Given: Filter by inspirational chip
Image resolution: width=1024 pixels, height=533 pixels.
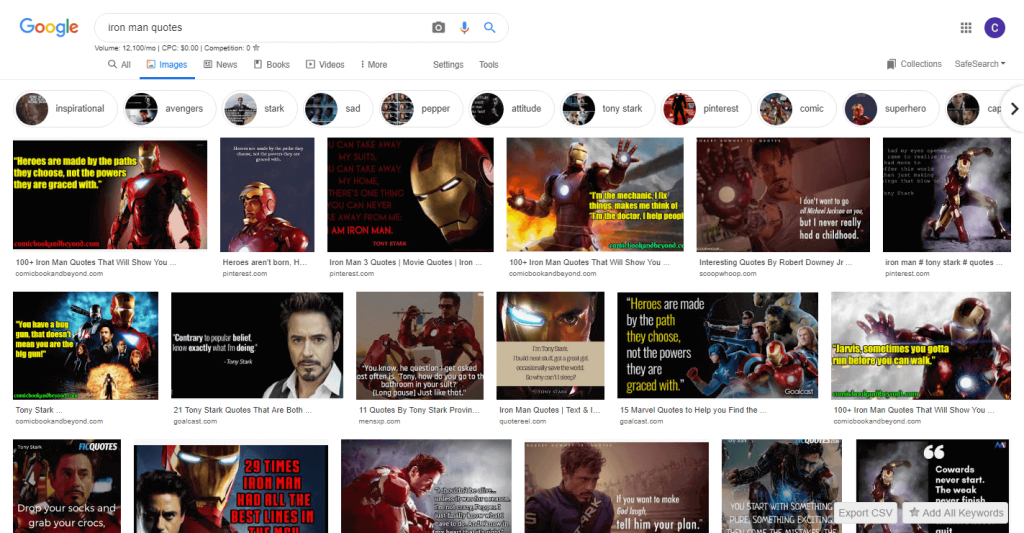Looking at the screenshot, I should pos(65,109).
